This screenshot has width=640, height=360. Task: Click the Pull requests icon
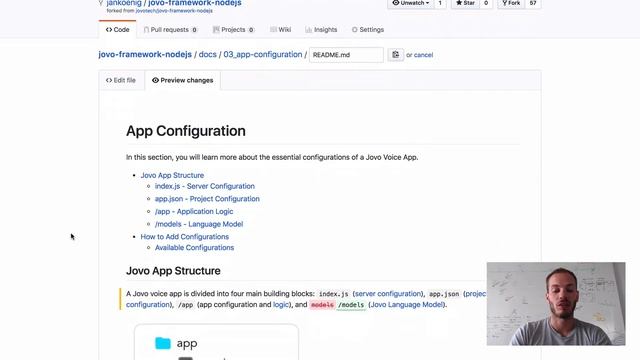146,30
